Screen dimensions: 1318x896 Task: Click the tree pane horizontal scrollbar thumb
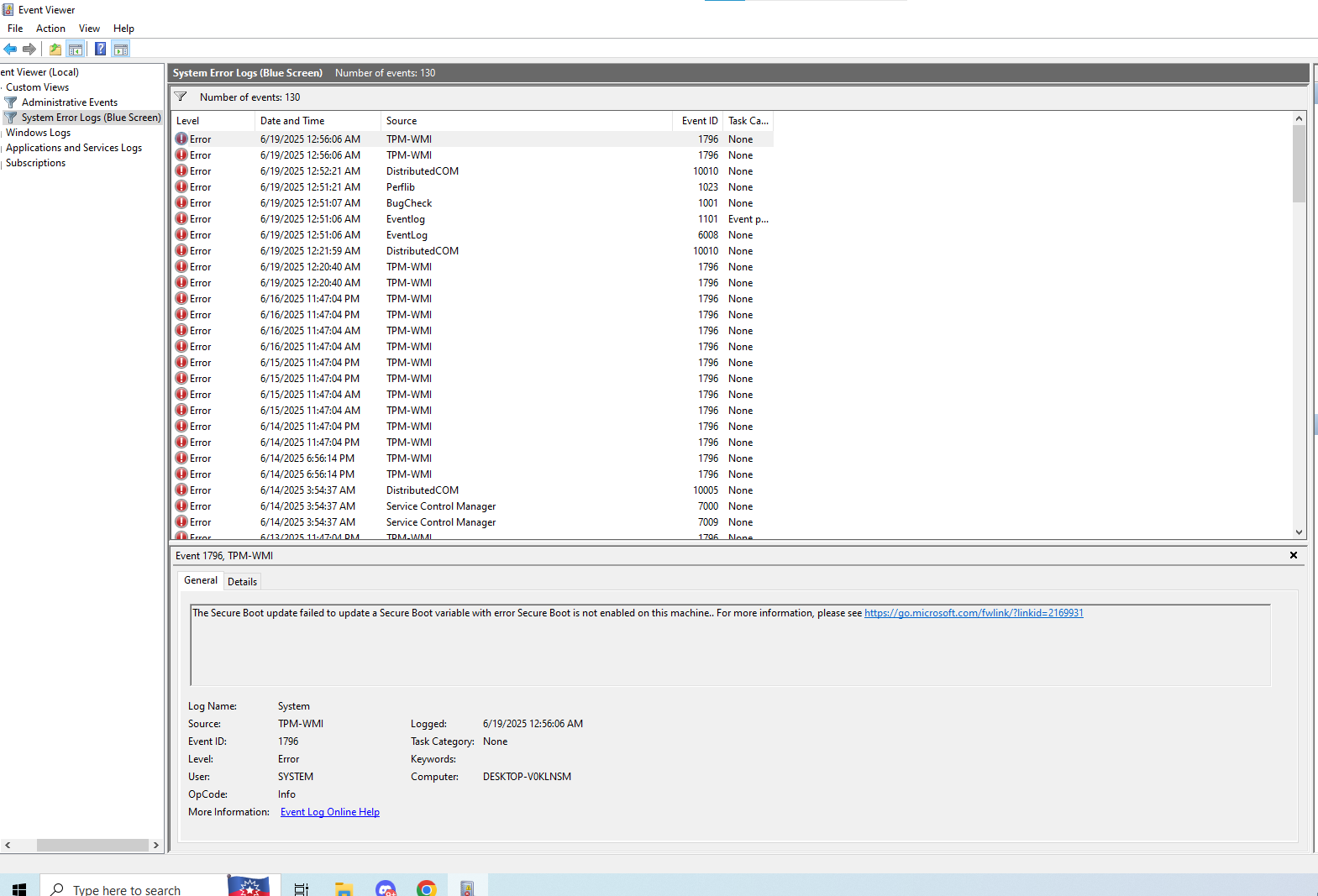(92, 845)
